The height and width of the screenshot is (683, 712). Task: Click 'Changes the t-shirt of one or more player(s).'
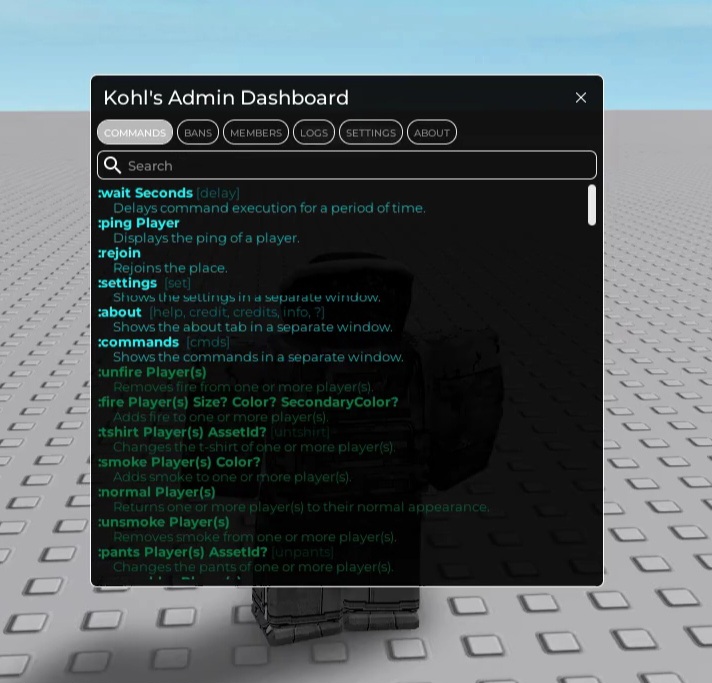point(254,447)
